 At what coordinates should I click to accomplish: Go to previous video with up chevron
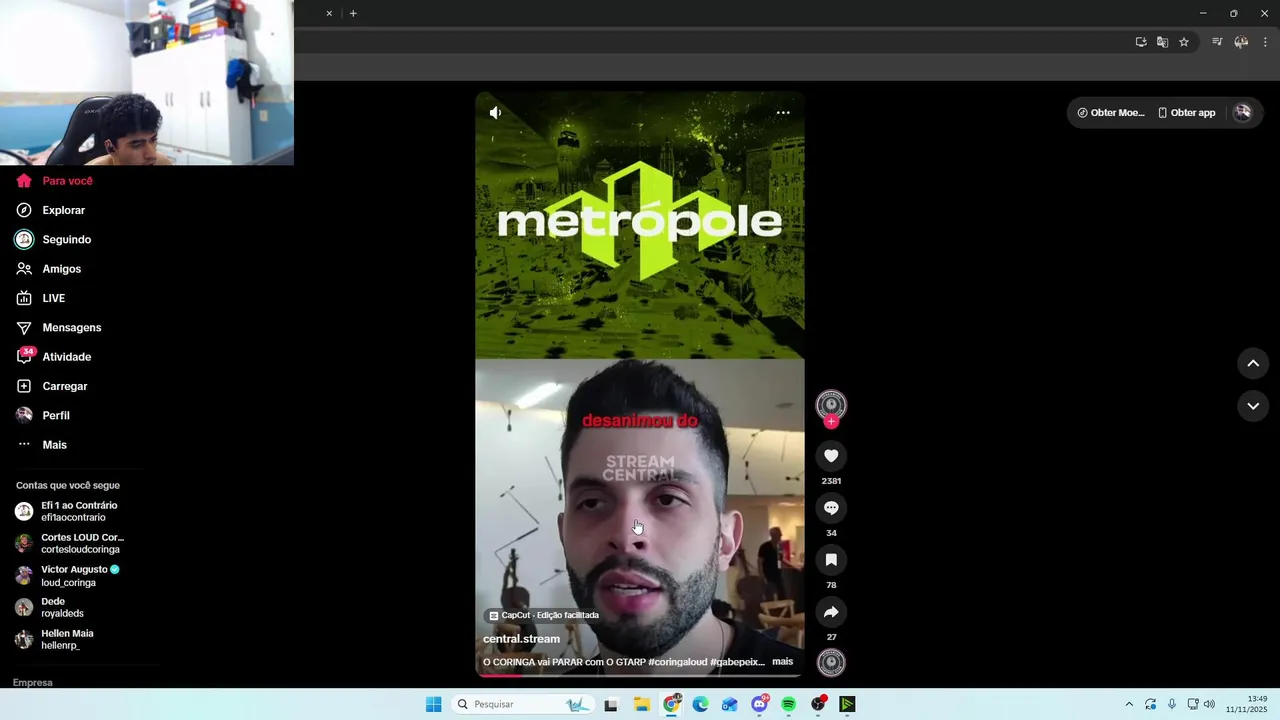tap(1253, 363)
